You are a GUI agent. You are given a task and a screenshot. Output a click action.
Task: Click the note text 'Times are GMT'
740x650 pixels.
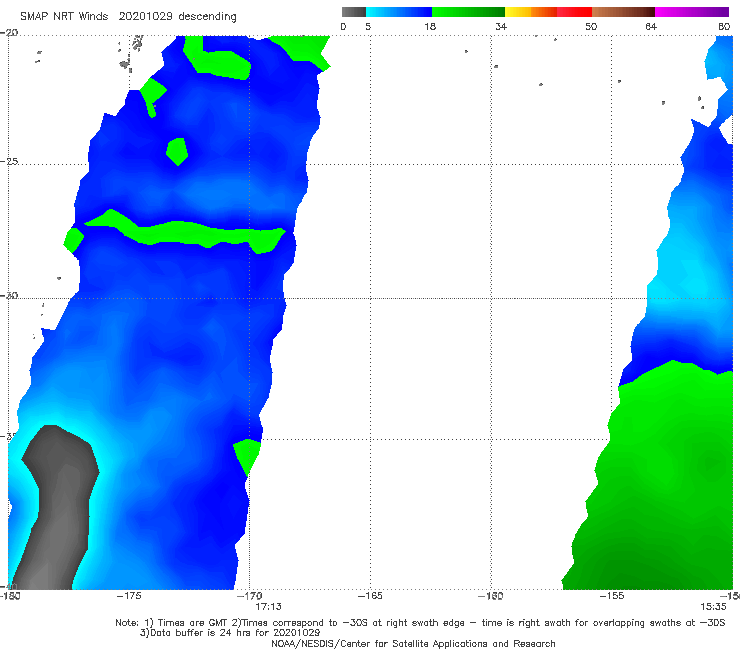click(191, 623)
